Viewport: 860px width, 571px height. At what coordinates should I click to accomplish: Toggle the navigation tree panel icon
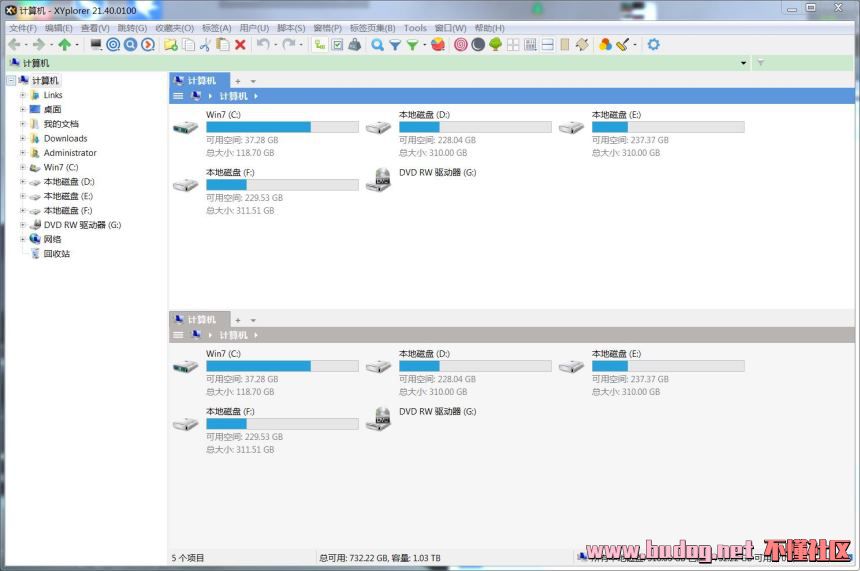tap(320, 44)
